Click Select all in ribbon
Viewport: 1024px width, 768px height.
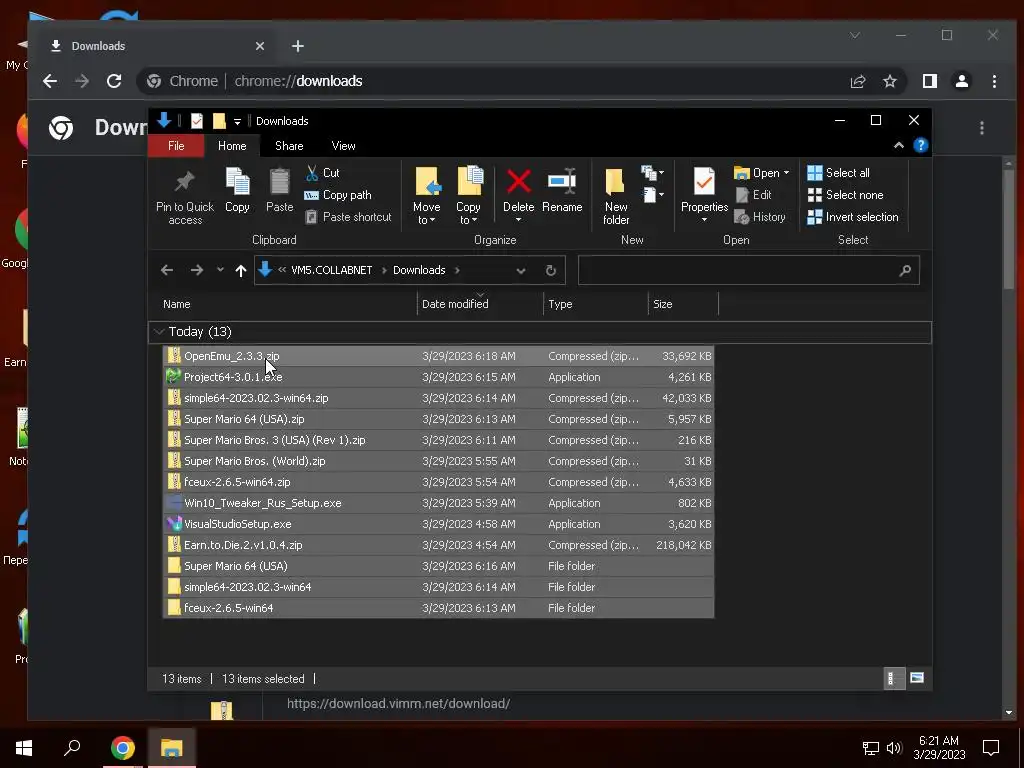coord(839,172)
